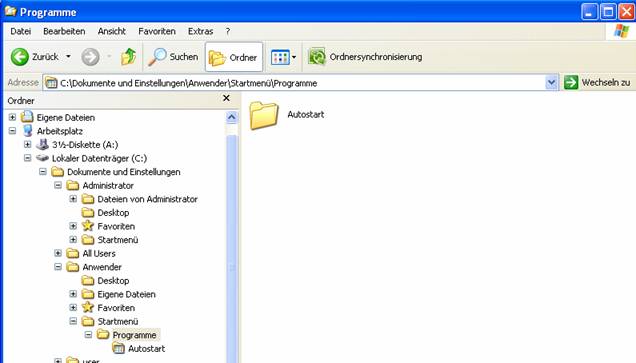The image size is (636, 363).
Task: Open the Ansicht menu
Action: [112, 31]
